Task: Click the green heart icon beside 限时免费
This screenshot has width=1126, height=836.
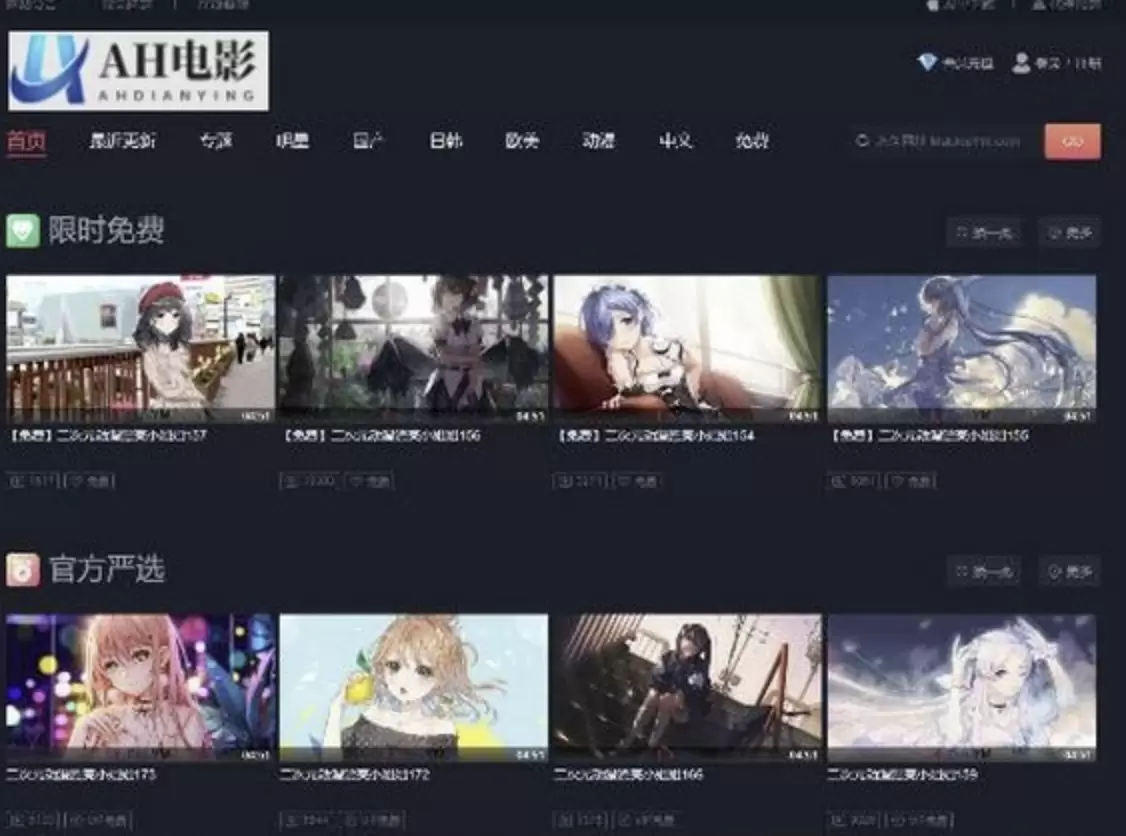Action: point(23,231)
